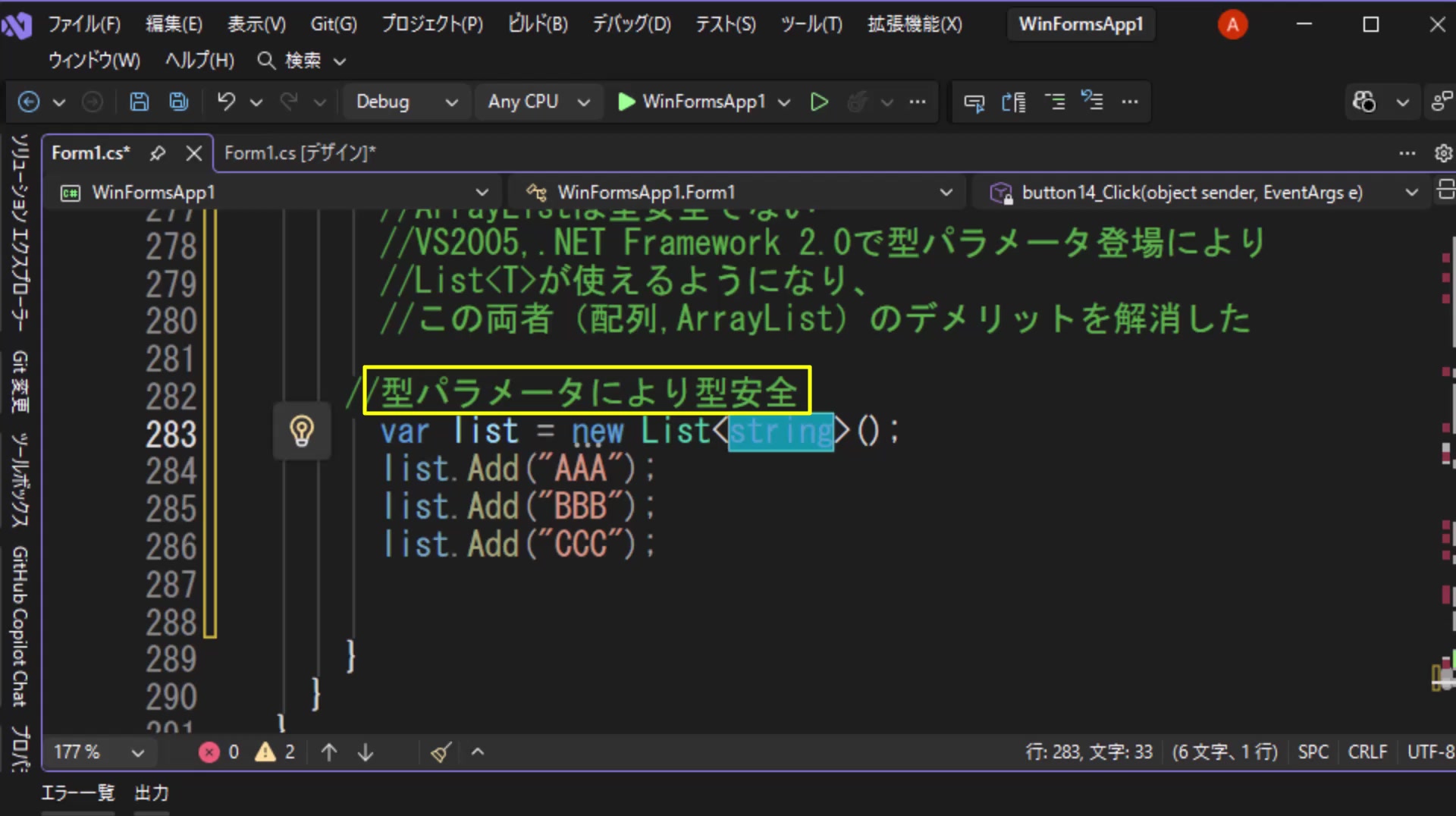The image size is (1456, 816).
Task: Click the UTF-8 encoding indicator
Action: pos(1430,752)
